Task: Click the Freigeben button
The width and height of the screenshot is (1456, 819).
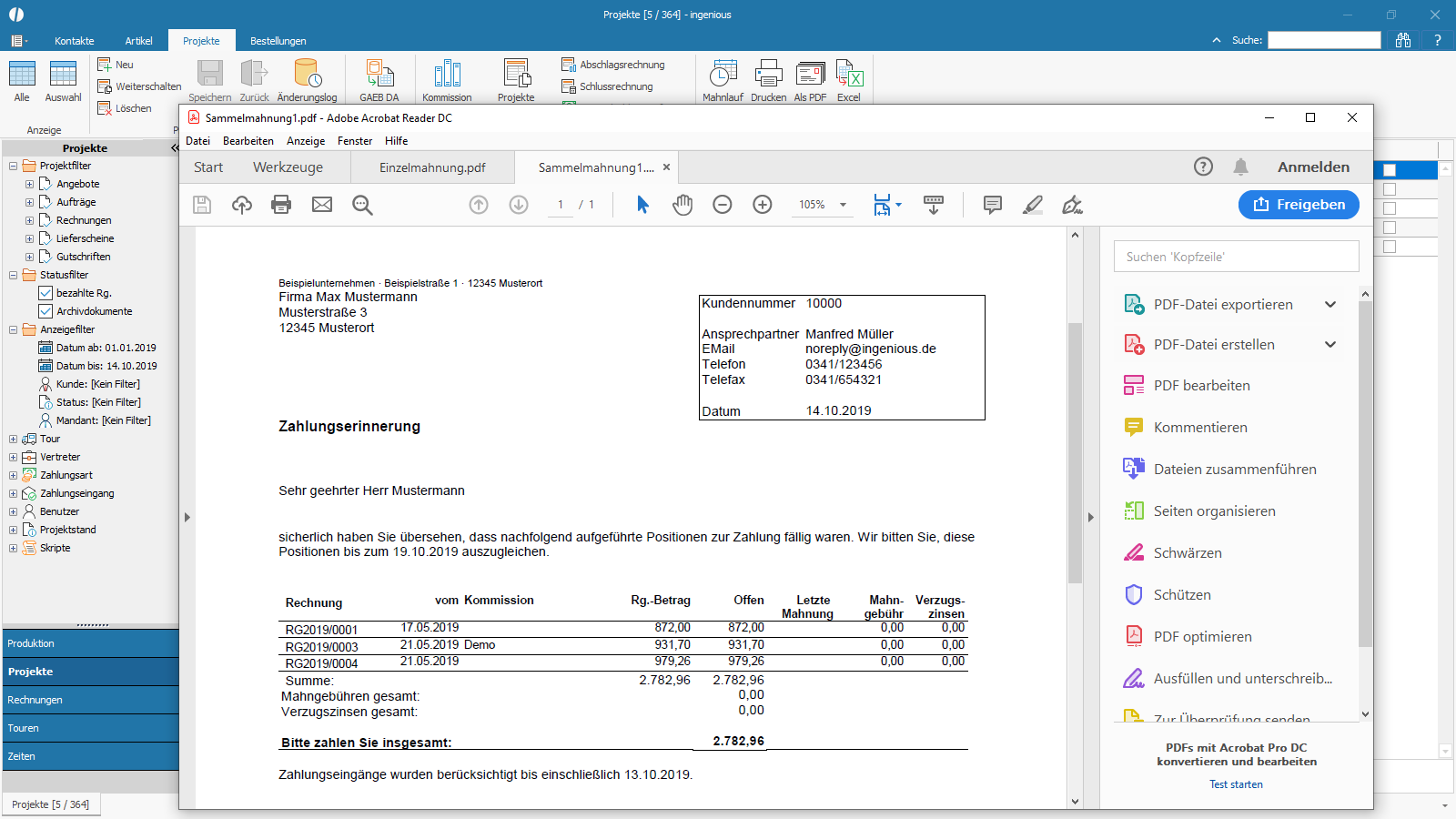Action: [1299, 205]
